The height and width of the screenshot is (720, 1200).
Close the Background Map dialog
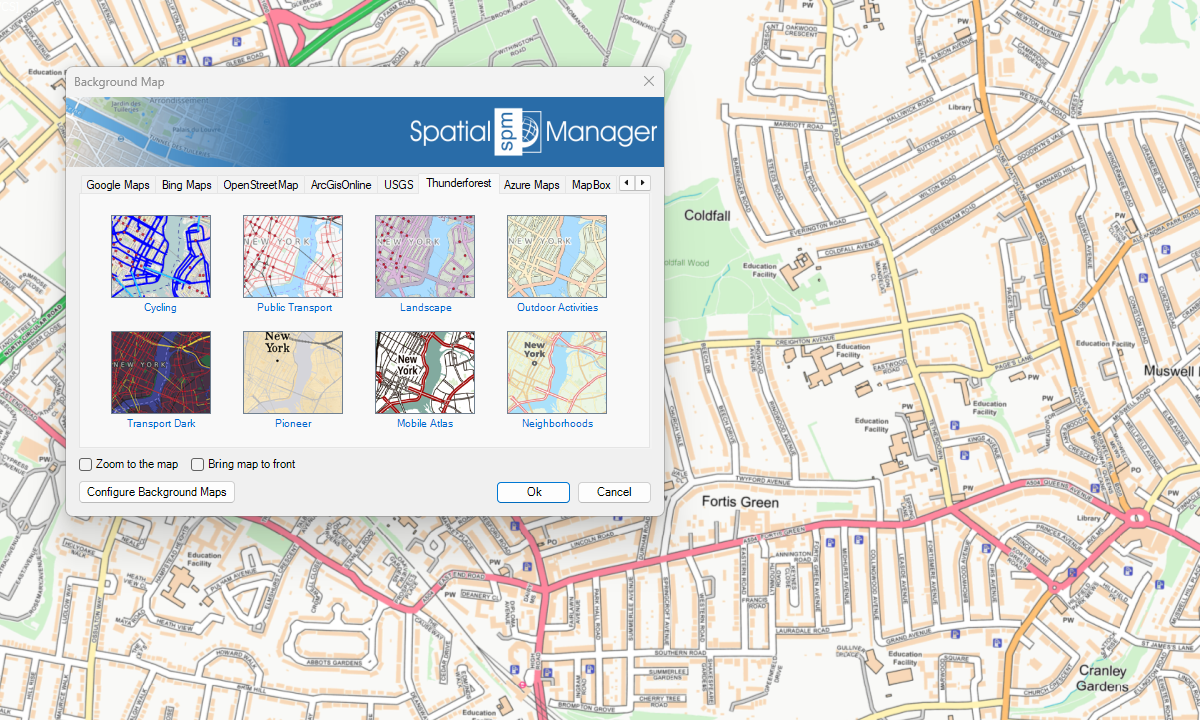click(648, 82)
